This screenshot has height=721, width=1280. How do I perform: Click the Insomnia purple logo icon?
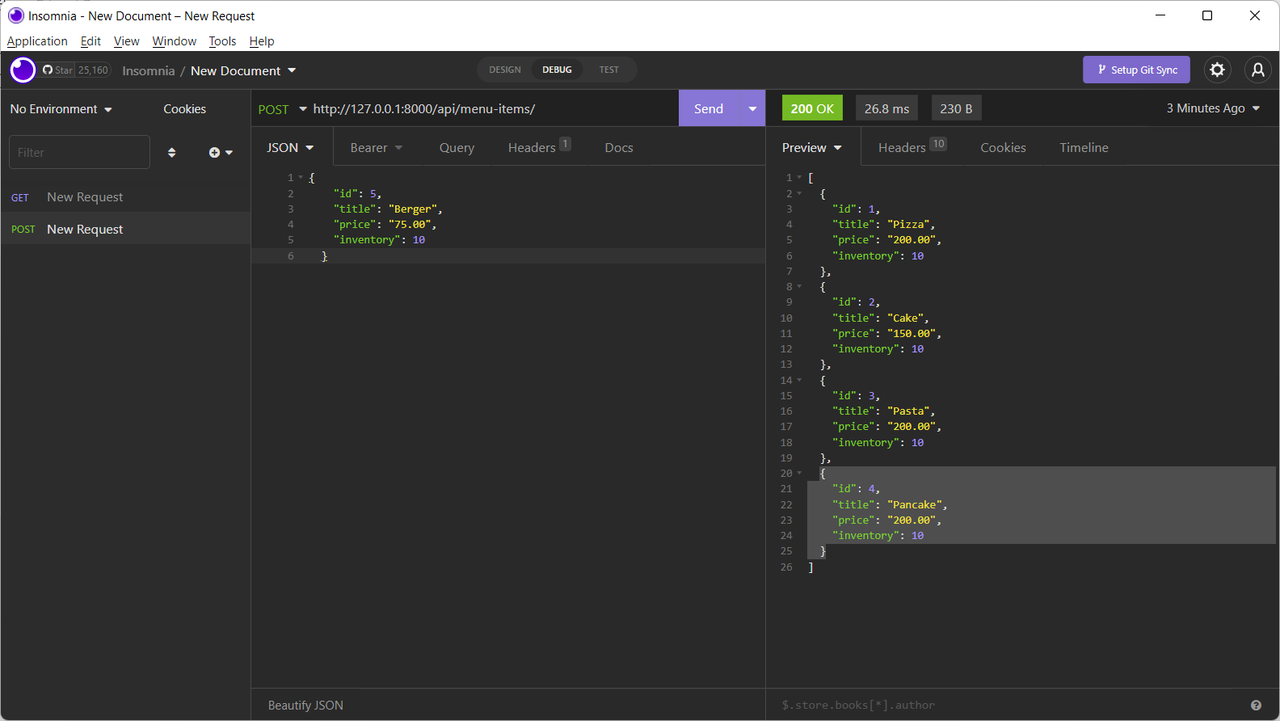click(22, 70)
